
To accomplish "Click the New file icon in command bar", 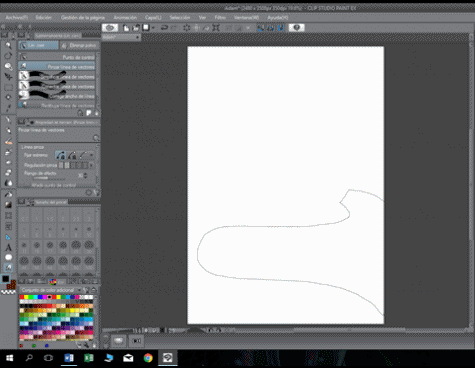I will [126, 28].
